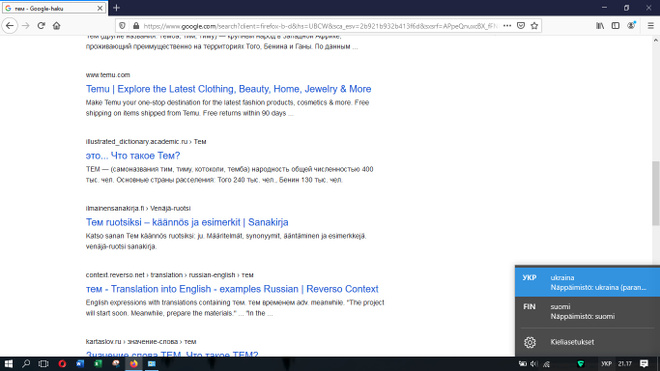
Task: Select suomi keyboard language
Action: tap(587, 312)
